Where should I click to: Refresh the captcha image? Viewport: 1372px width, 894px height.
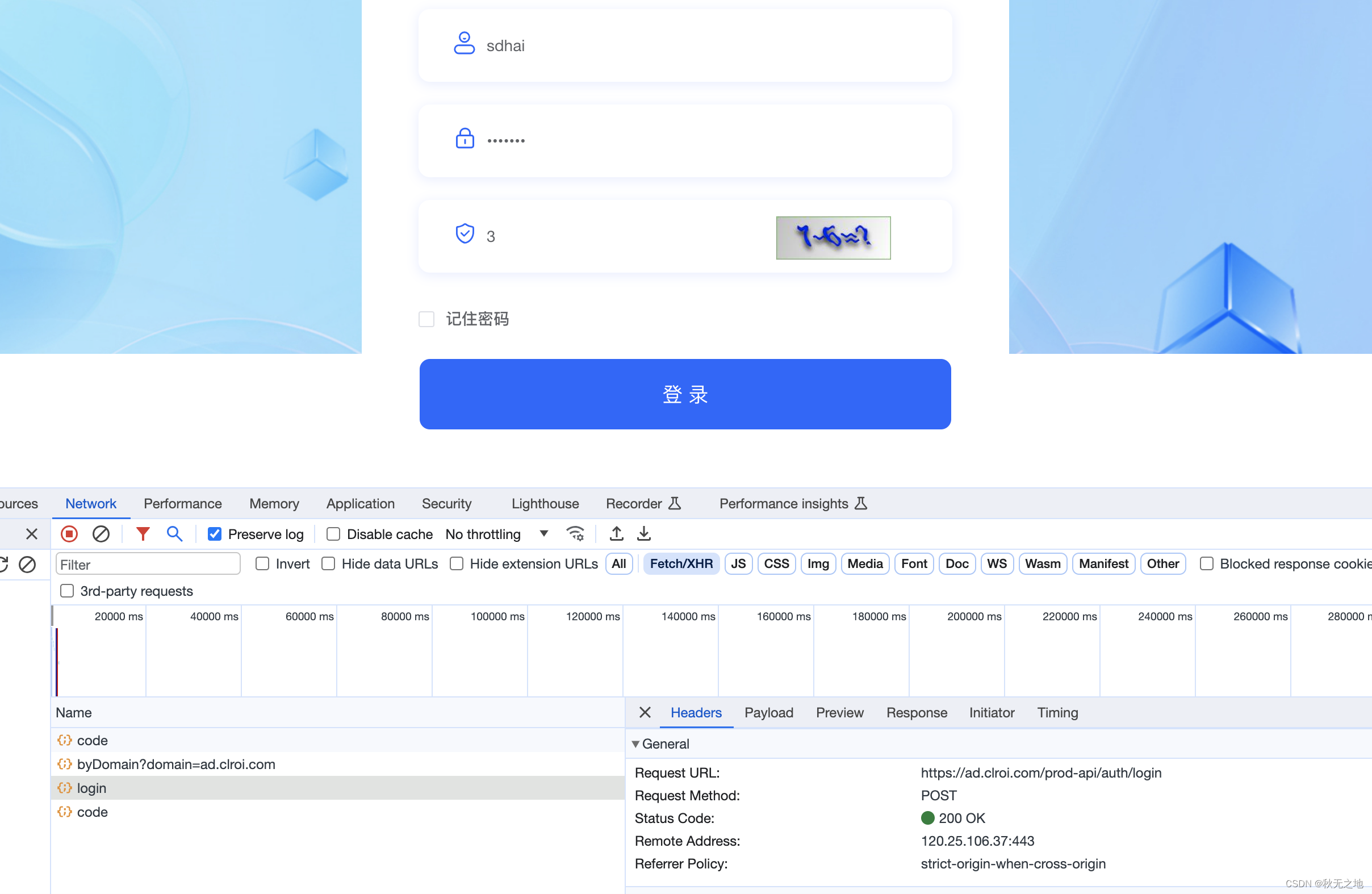[x=833, y=237]
